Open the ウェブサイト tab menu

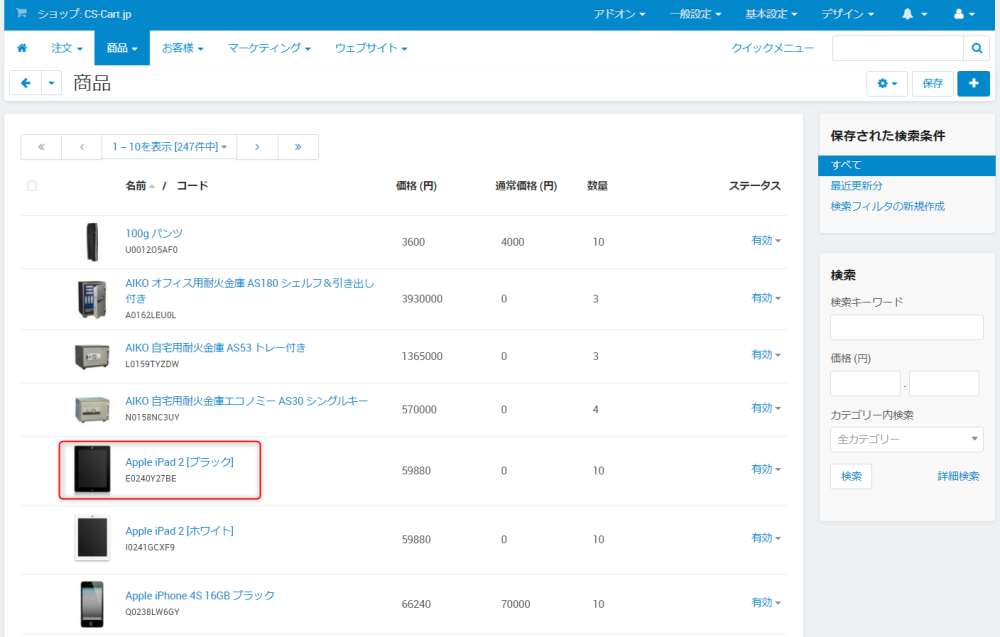coord(371,48)
